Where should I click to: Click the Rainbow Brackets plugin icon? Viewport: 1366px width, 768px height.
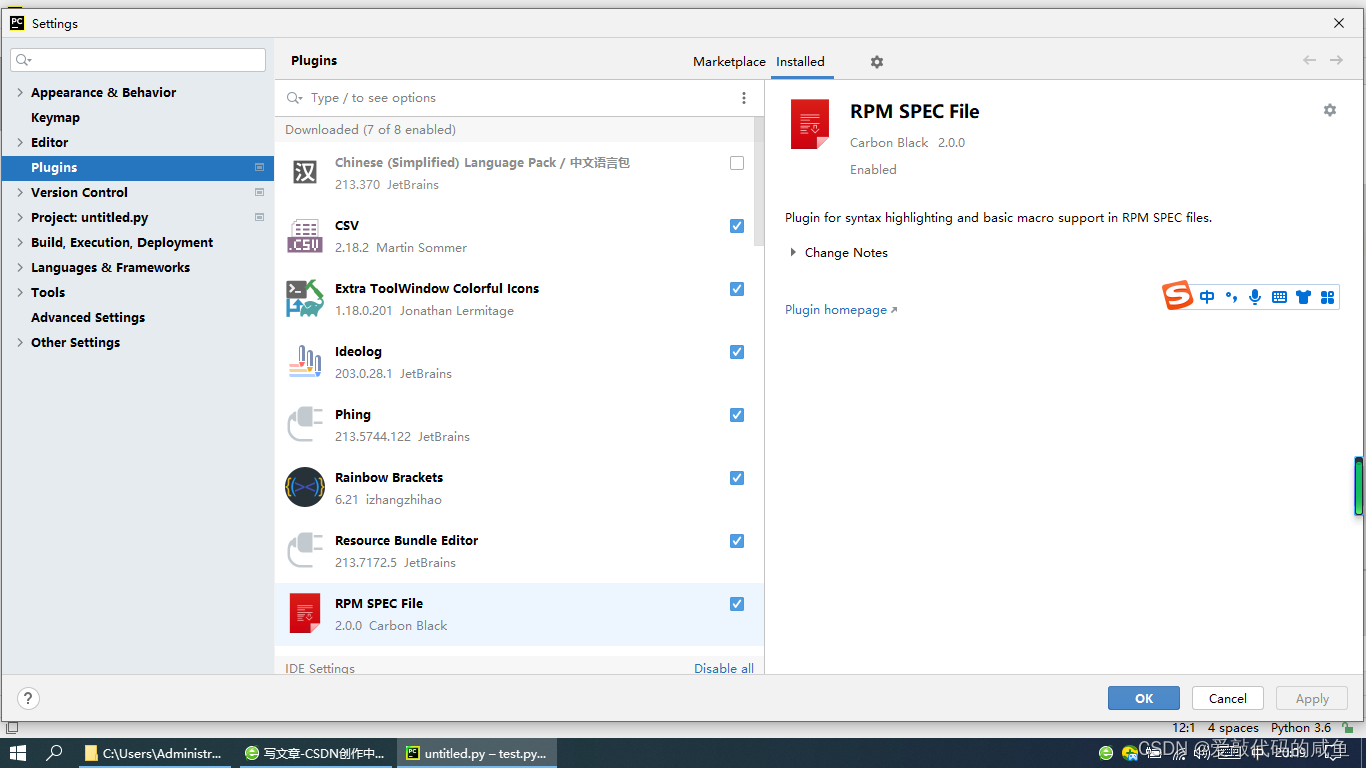[305, 487]
